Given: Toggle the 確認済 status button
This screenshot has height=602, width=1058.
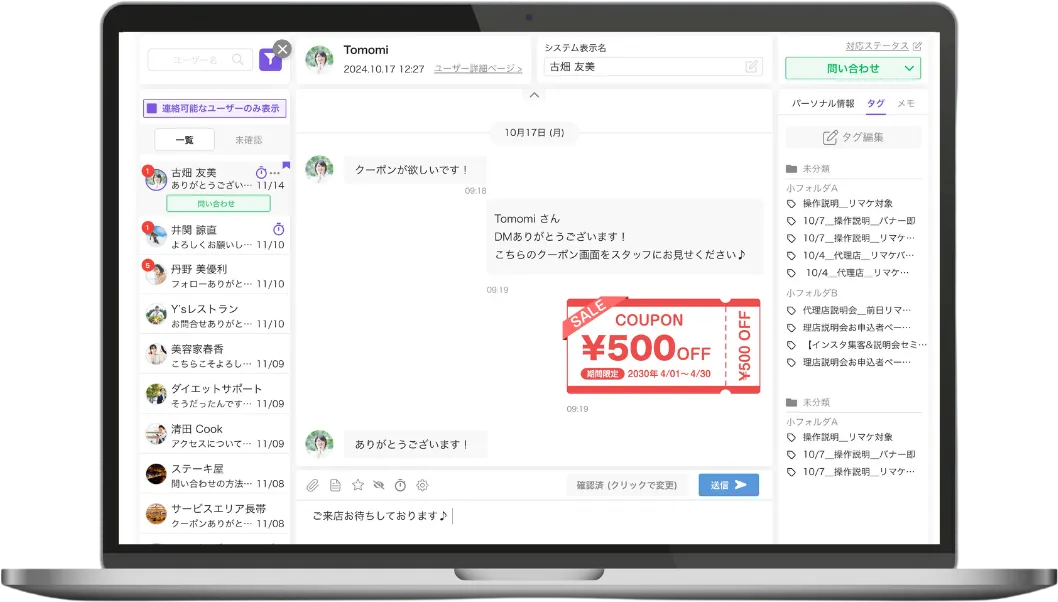Looking at the screenshot, I should pos(626,485).
